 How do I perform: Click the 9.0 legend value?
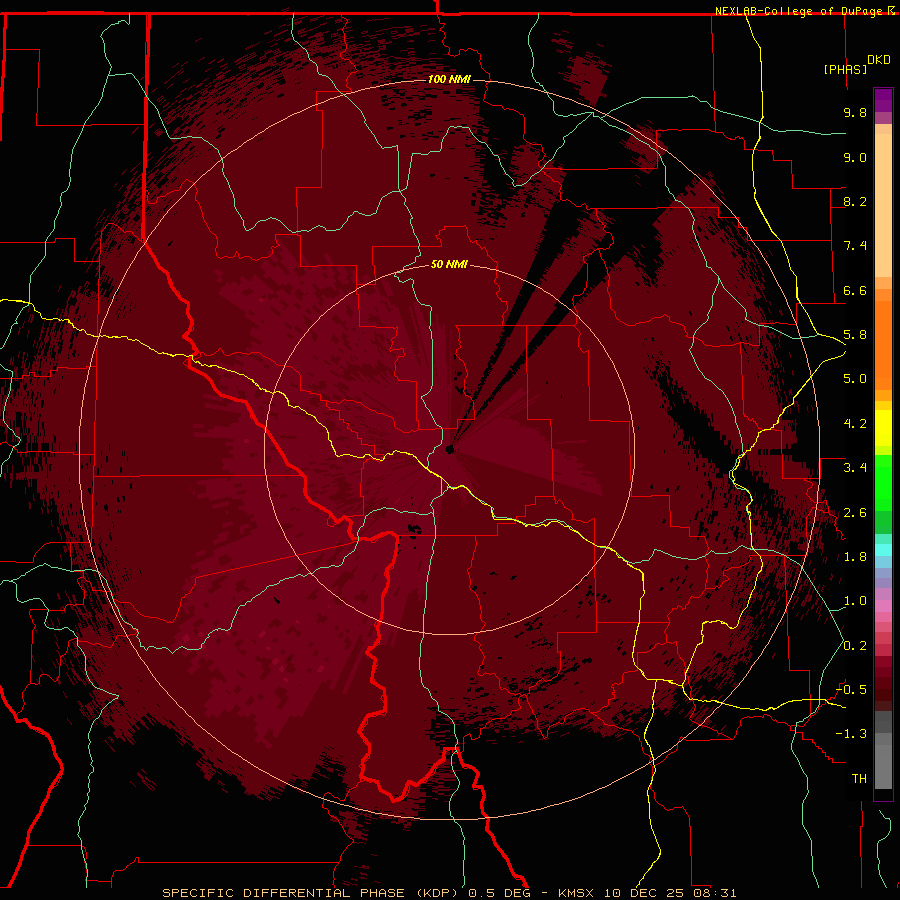click(855, 157)
